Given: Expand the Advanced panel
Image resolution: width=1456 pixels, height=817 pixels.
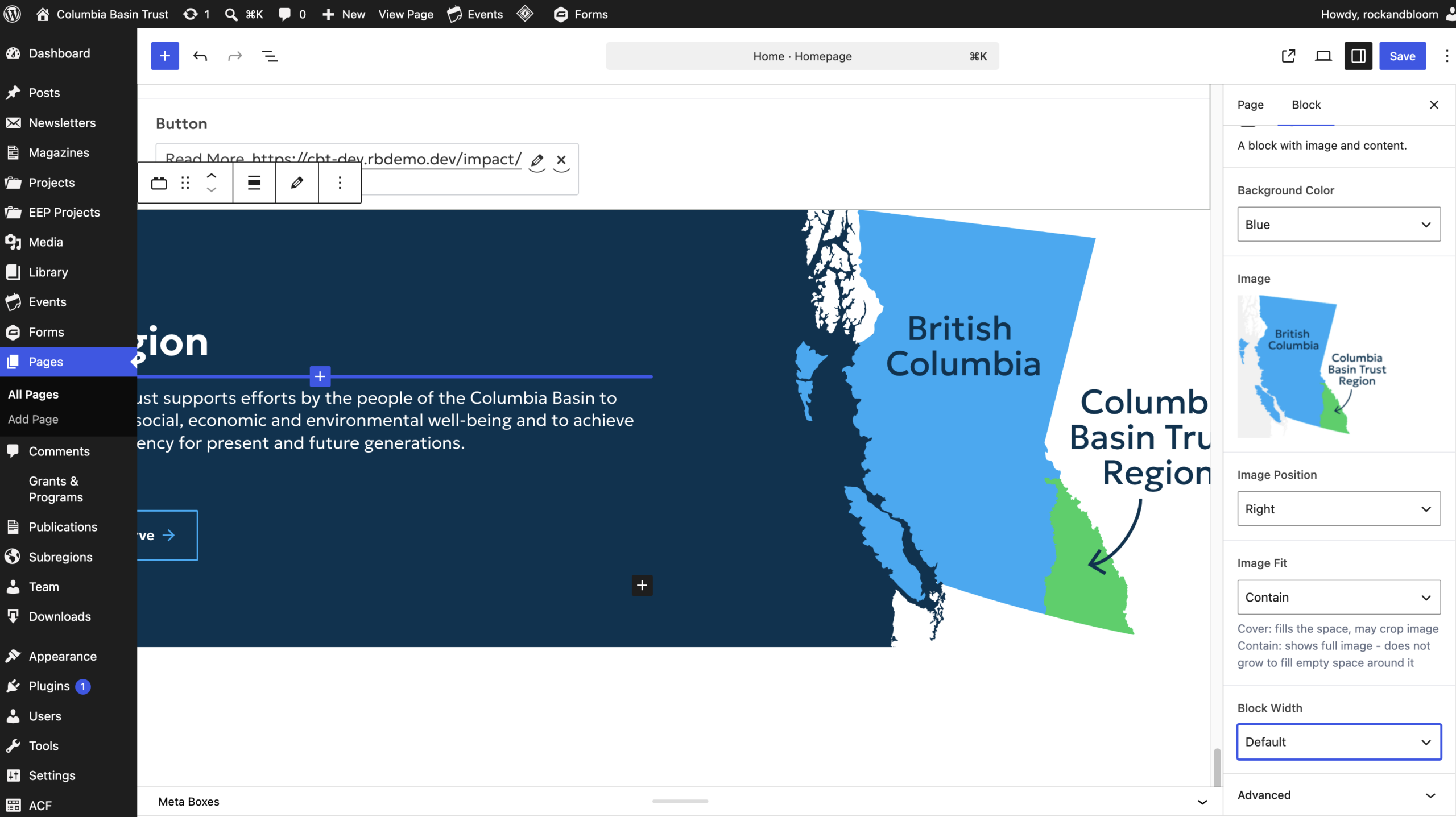Looking at the screenshot, I should pos(1339,795).
